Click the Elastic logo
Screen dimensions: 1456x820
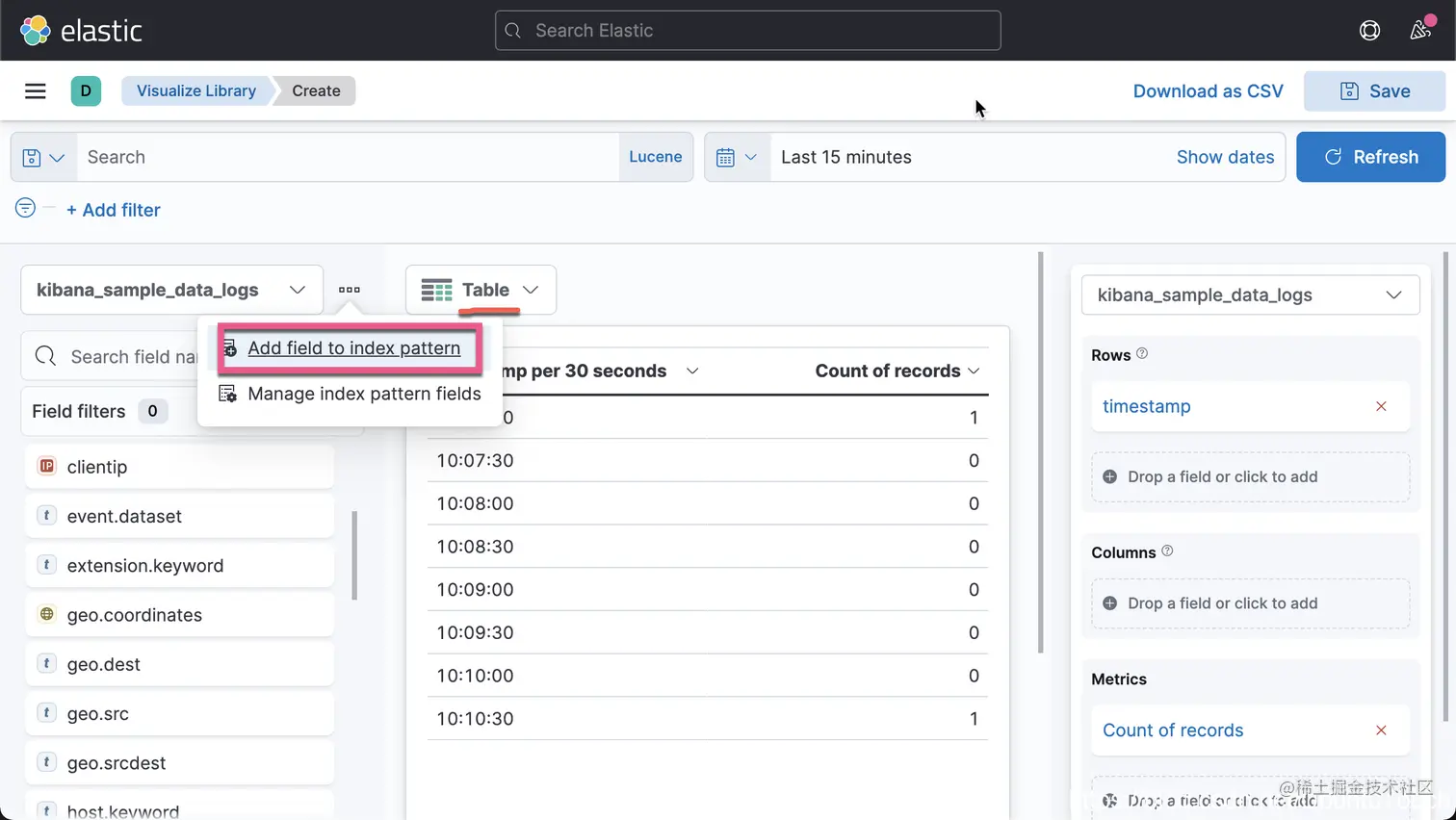pyautogui.click(x=81, y=31)
